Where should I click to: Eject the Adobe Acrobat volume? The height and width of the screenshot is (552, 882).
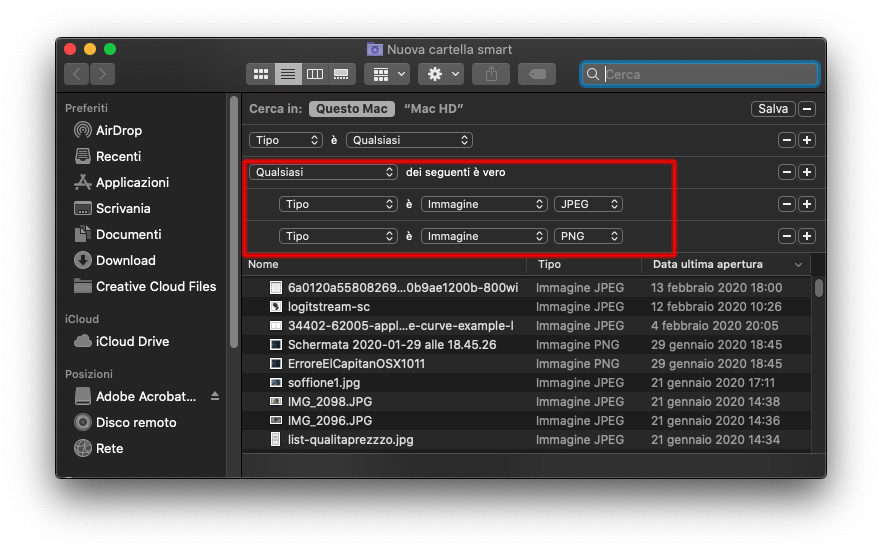[214, 397]
